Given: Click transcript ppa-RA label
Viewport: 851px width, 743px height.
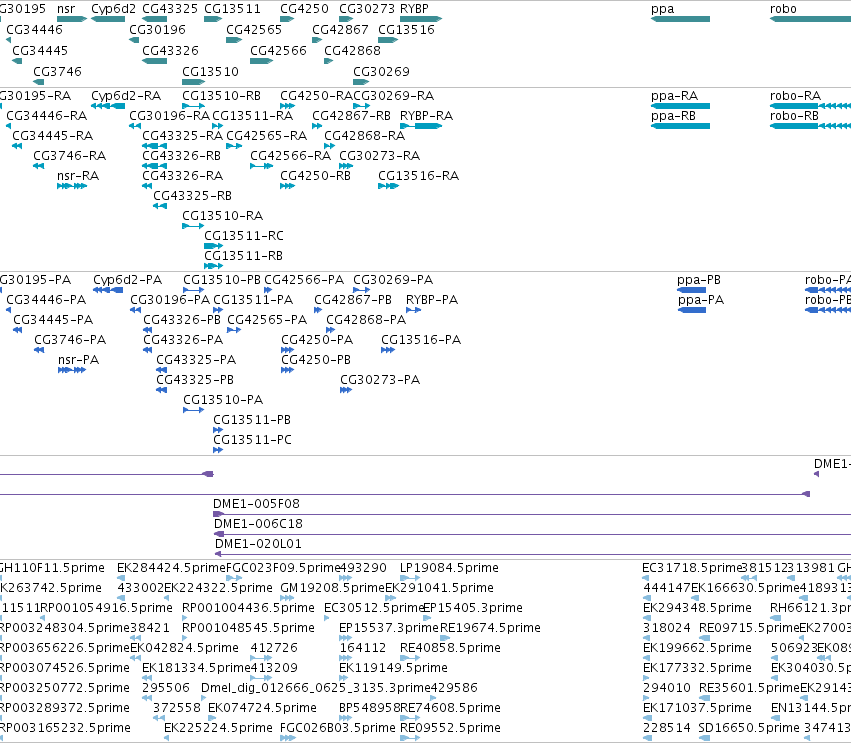Looking at the screenshot, I should tap(674, 96).
